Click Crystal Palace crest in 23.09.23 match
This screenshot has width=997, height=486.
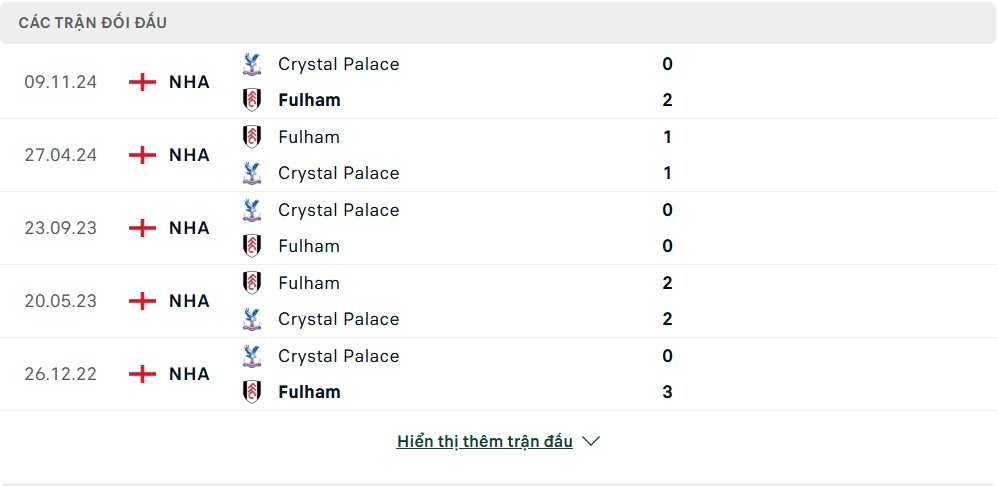tap(252, 210)
